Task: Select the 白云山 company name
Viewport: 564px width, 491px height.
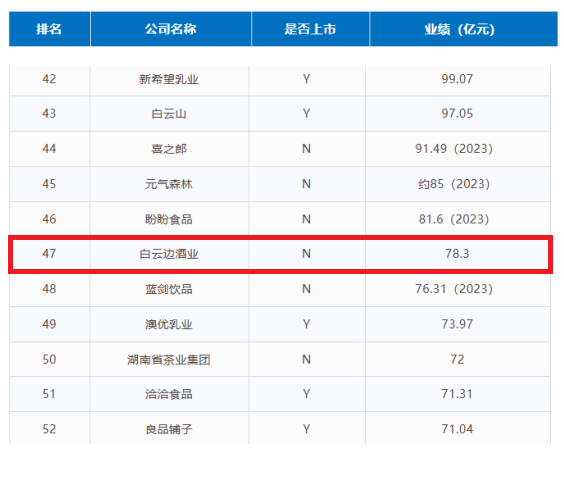Action: pyautogui.click(x=169, y=114)
